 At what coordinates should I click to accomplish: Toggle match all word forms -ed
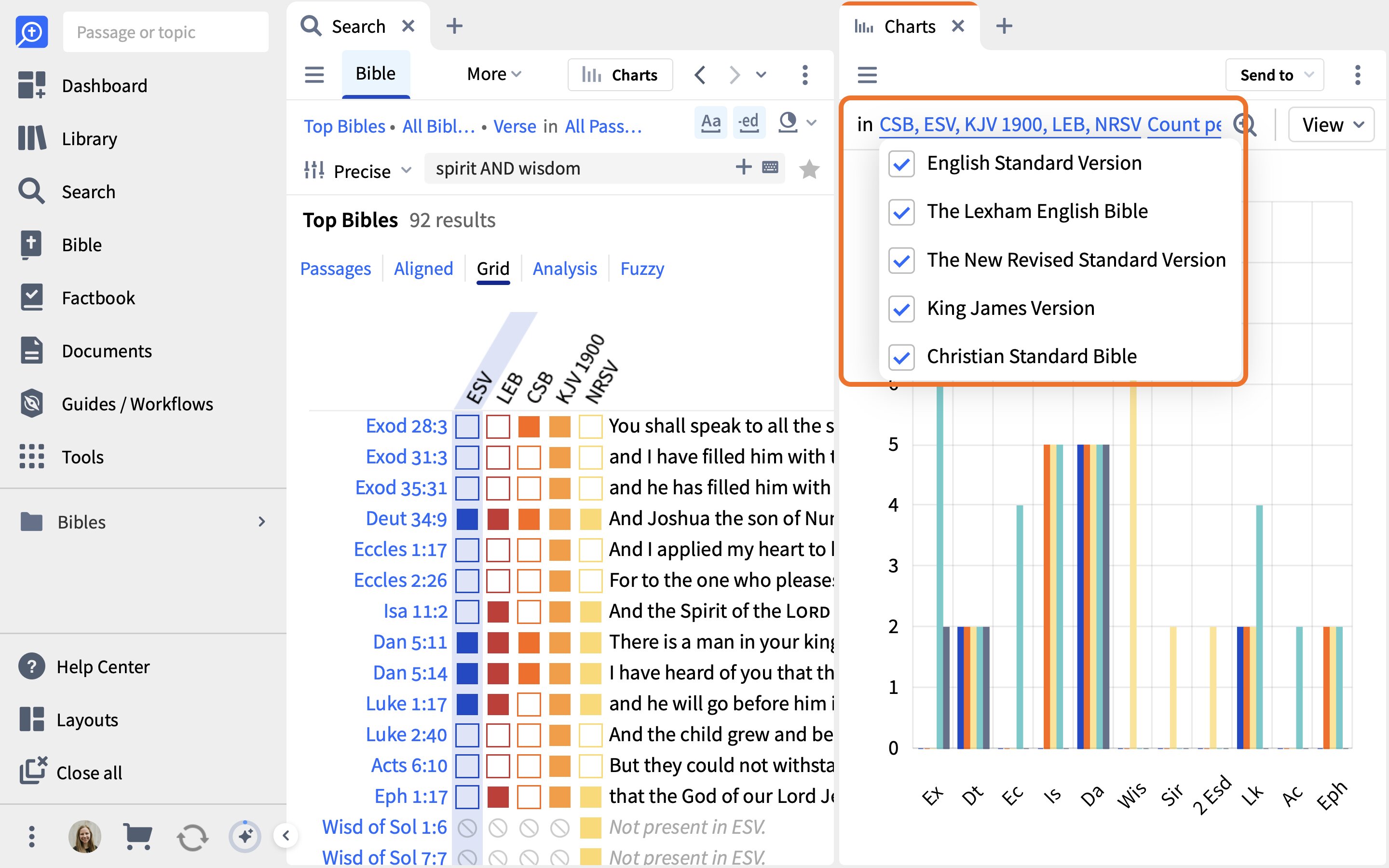pos(749,122)
